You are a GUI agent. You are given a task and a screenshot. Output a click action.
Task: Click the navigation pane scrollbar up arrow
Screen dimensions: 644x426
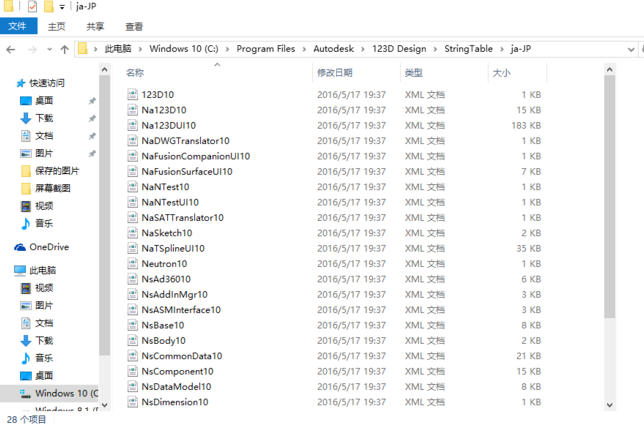coord(104,70)
